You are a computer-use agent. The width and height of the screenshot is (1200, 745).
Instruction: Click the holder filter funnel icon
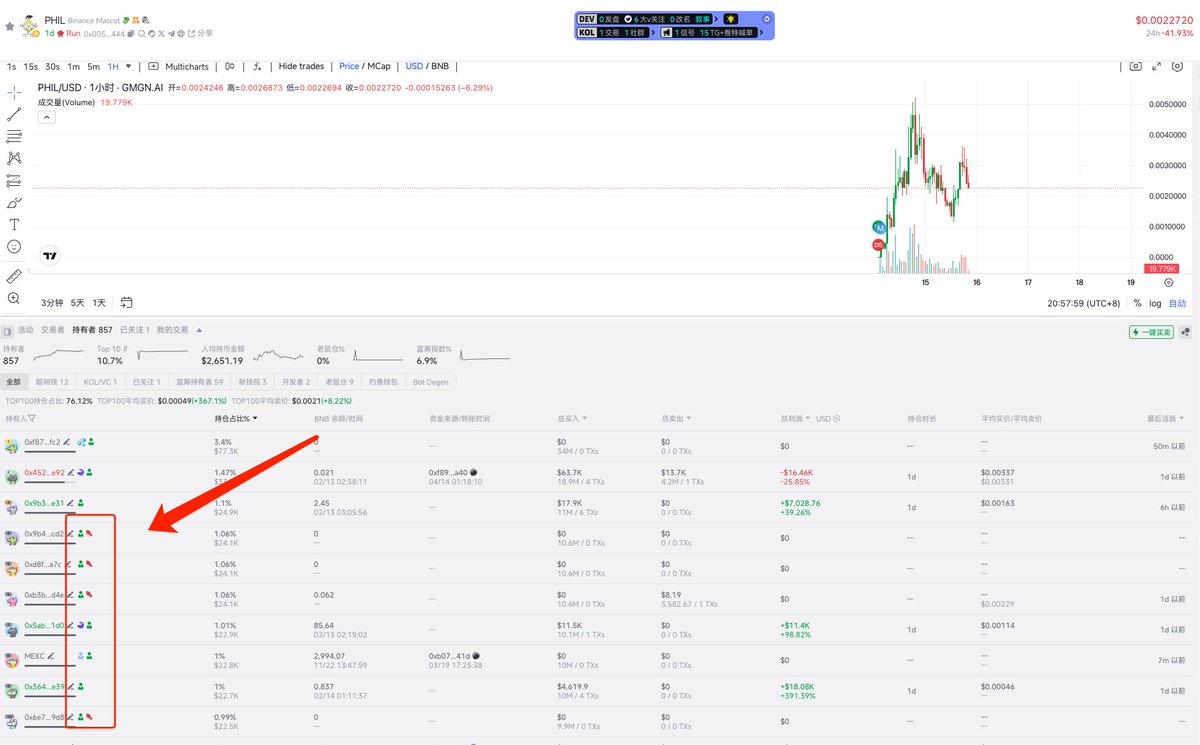(x=32, y=418)
